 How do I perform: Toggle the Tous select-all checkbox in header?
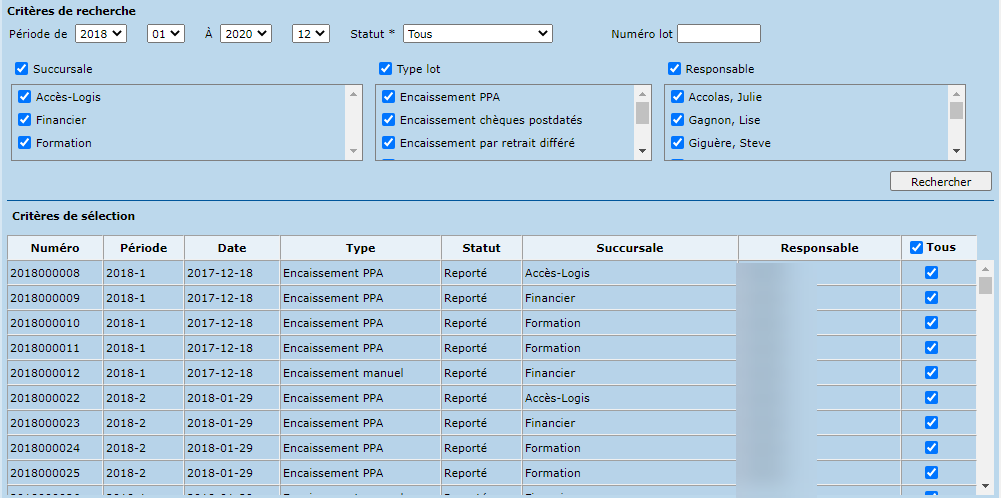click(x=917, y=248)
